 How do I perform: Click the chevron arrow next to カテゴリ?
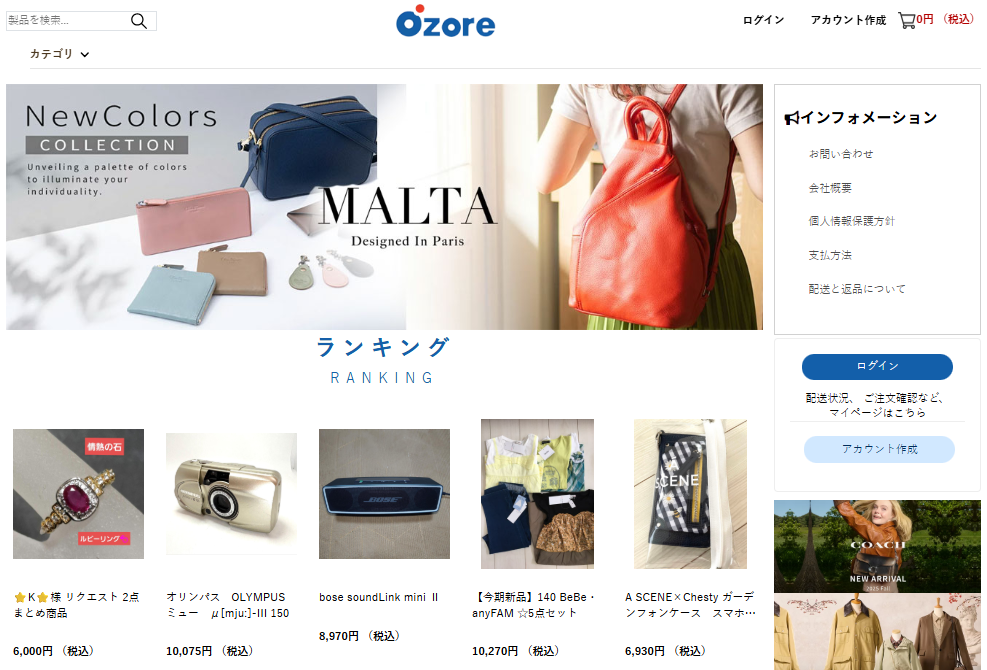tap(84, 55)
